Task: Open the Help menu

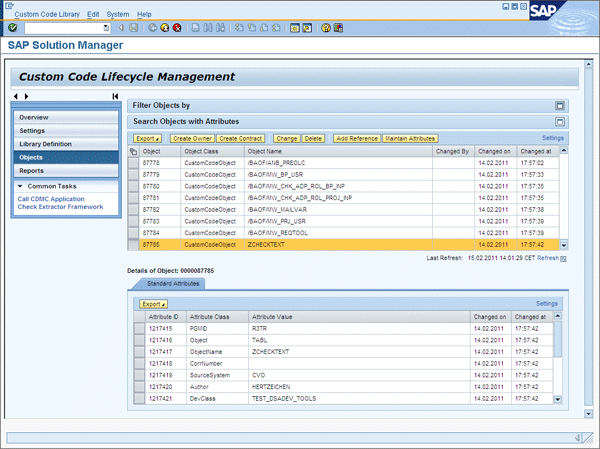Action: [x=144, y=14]
